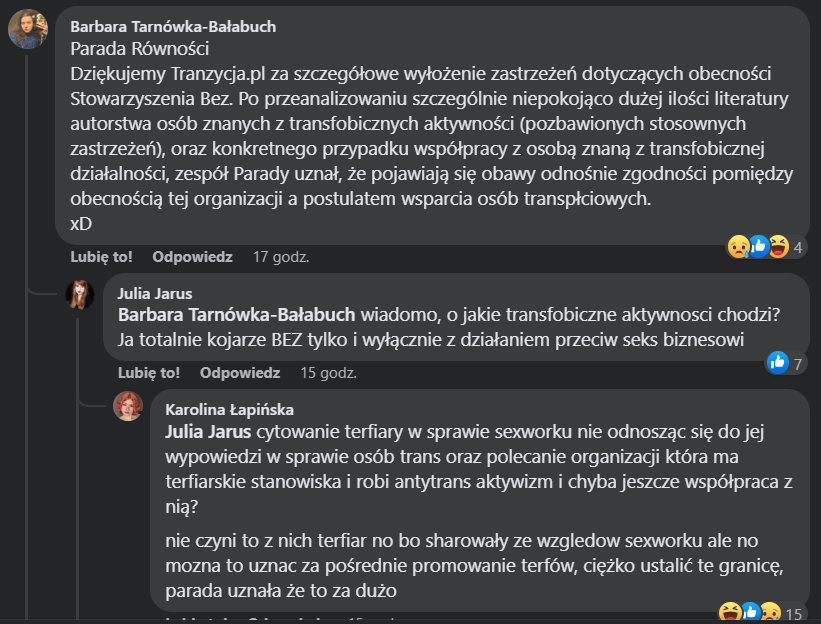Image resolution: width=821 pixels, height=624 pixels.
Task: Click the laughing reaction emoji on Barbara's comment
Action: pos(778,246)
